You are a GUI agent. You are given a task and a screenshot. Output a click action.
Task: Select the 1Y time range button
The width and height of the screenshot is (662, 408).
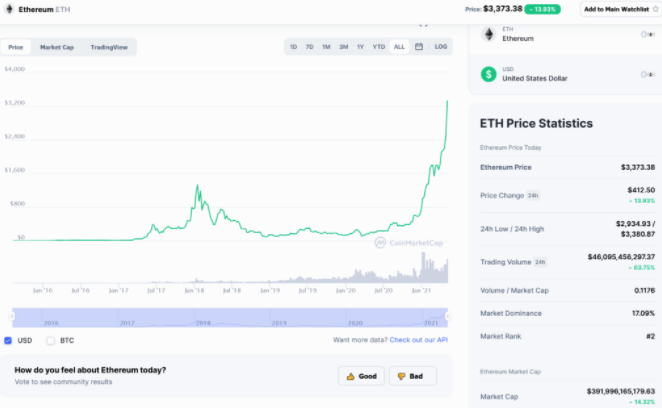[x=360, y=47]
